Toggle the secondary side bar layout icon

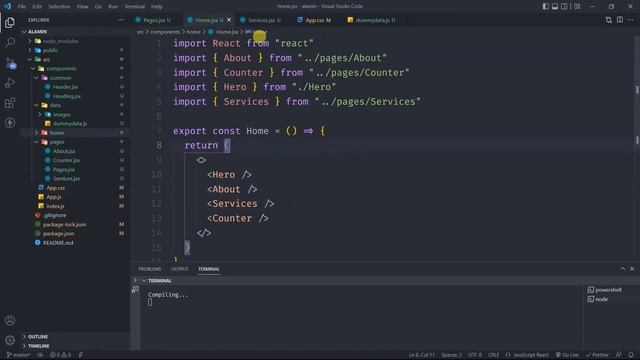[564, 6]
